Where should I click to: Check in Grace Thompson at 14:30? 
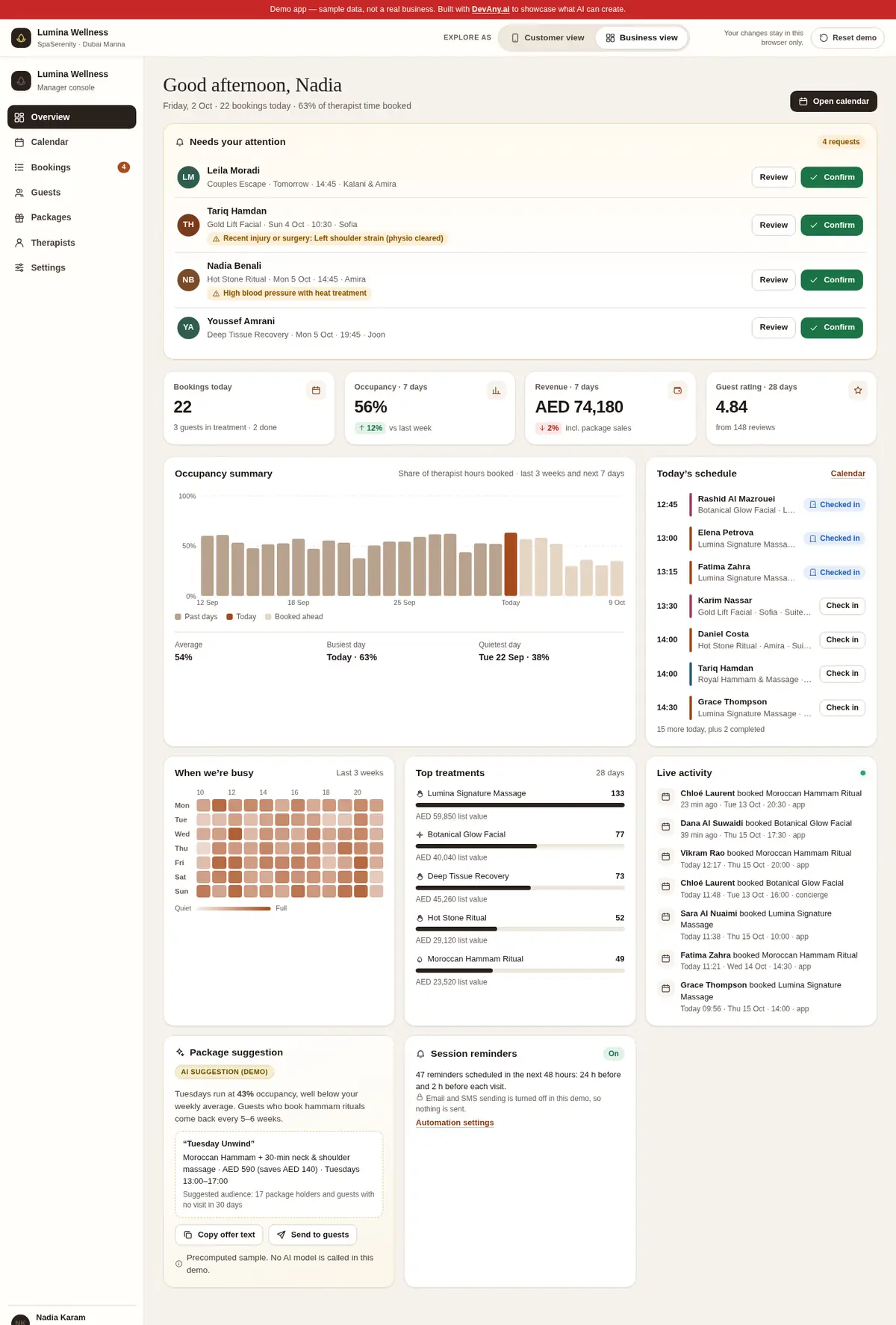tap(842, 707)
